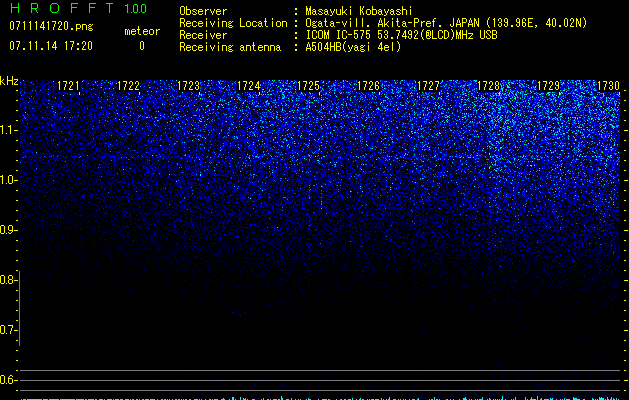Viewport: 629px width, 400px height.
Task: Click the 1724 time marker
Action: coord(249,86)
